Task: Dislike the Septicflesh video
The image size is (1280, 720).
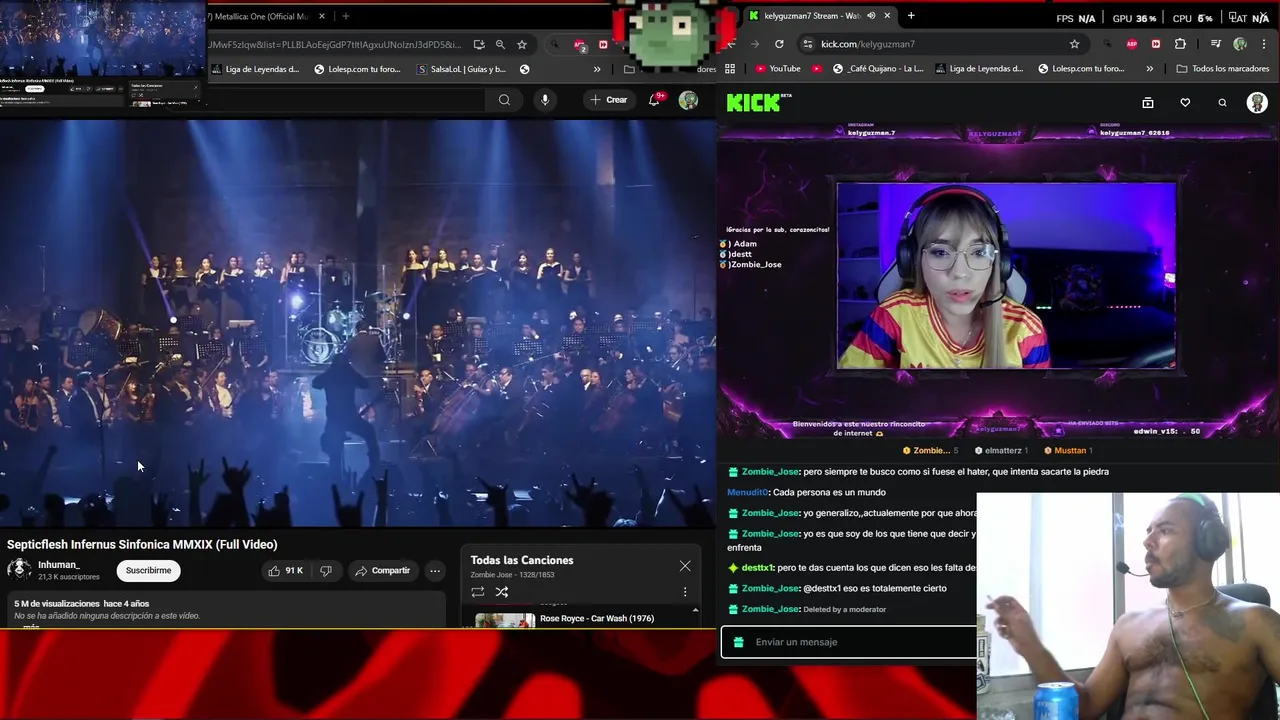Action: click(326, 570)
